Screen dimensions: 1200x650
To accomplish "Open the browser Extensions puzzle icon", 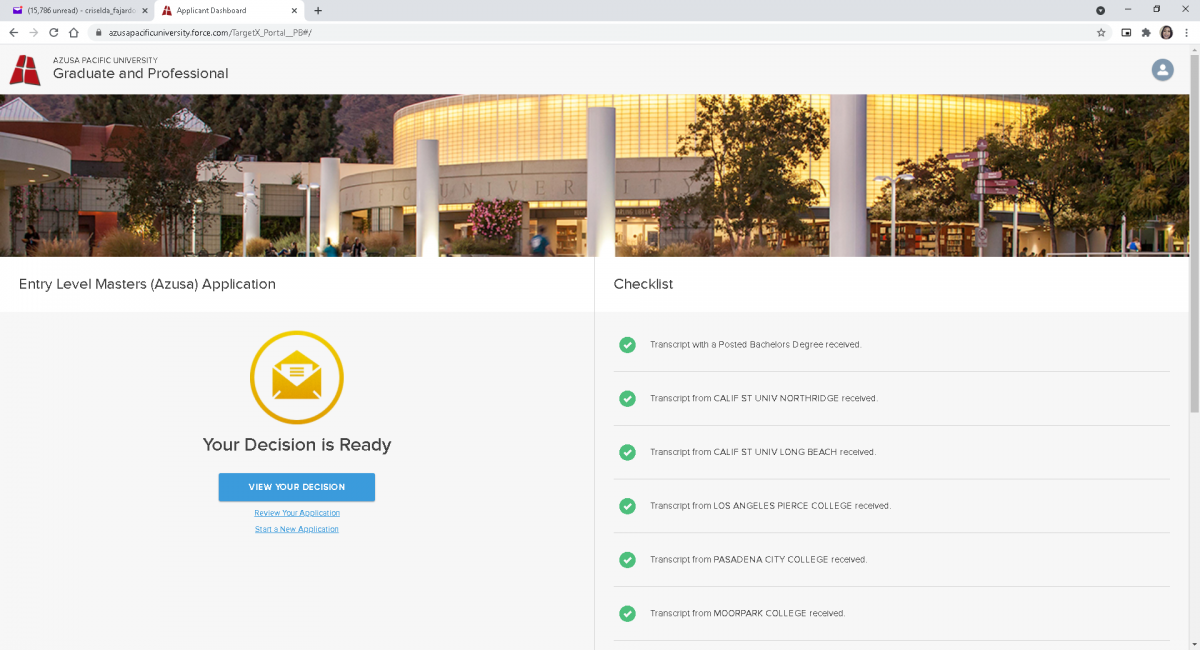I will click(x=1146, y=32).
